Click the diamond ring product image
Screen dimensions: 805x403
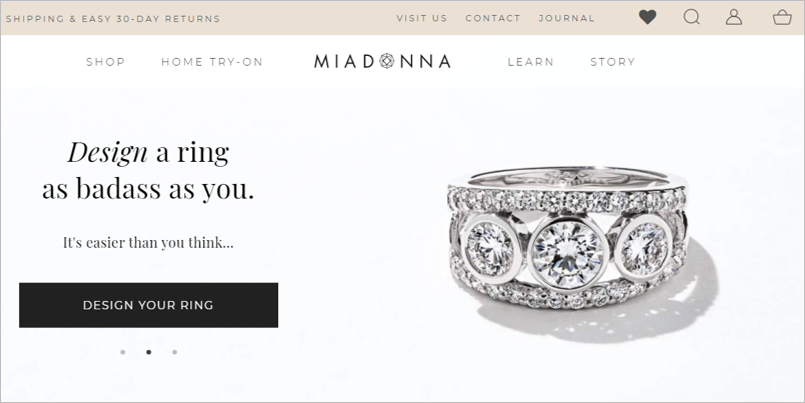[580, 254]
